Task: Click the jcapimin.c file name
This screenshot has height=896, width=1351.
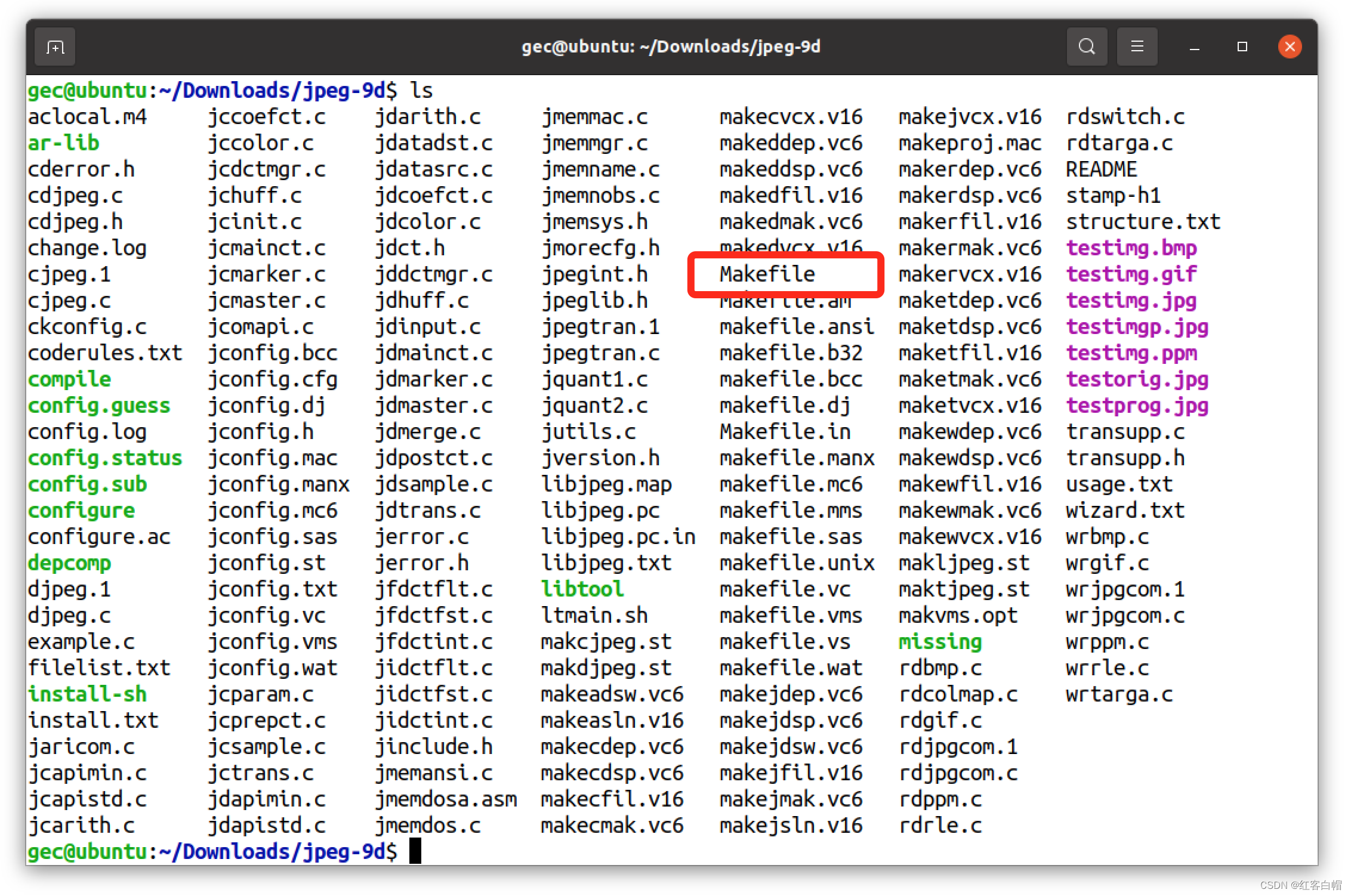Action: point(87,773)
